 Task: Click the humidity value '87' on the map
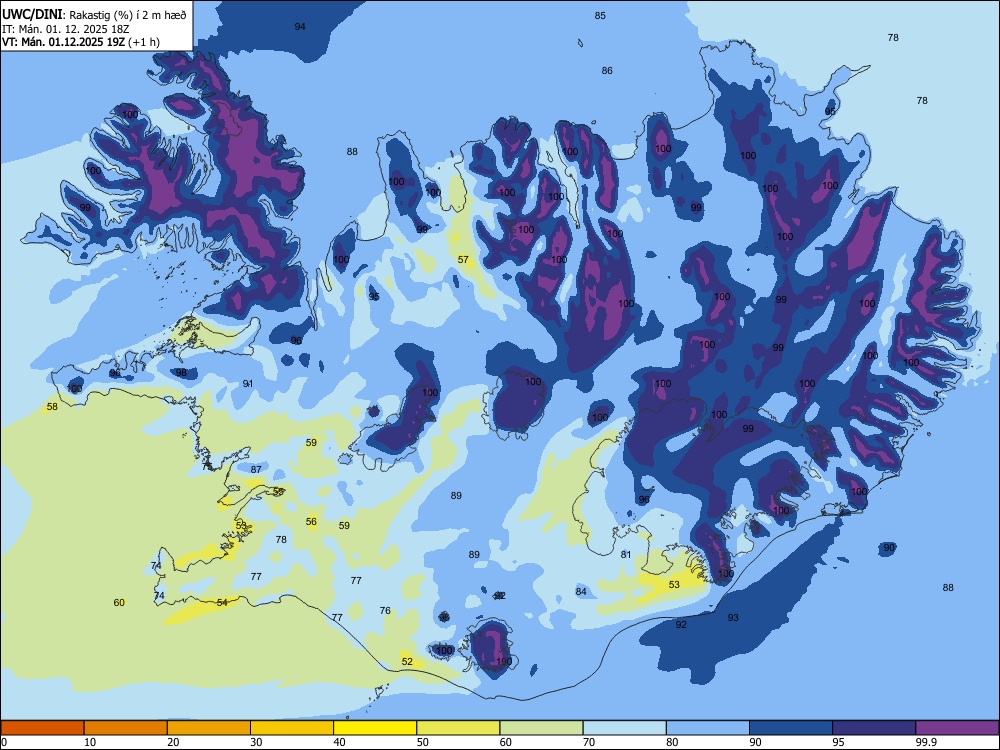click(x=256, y=469)
